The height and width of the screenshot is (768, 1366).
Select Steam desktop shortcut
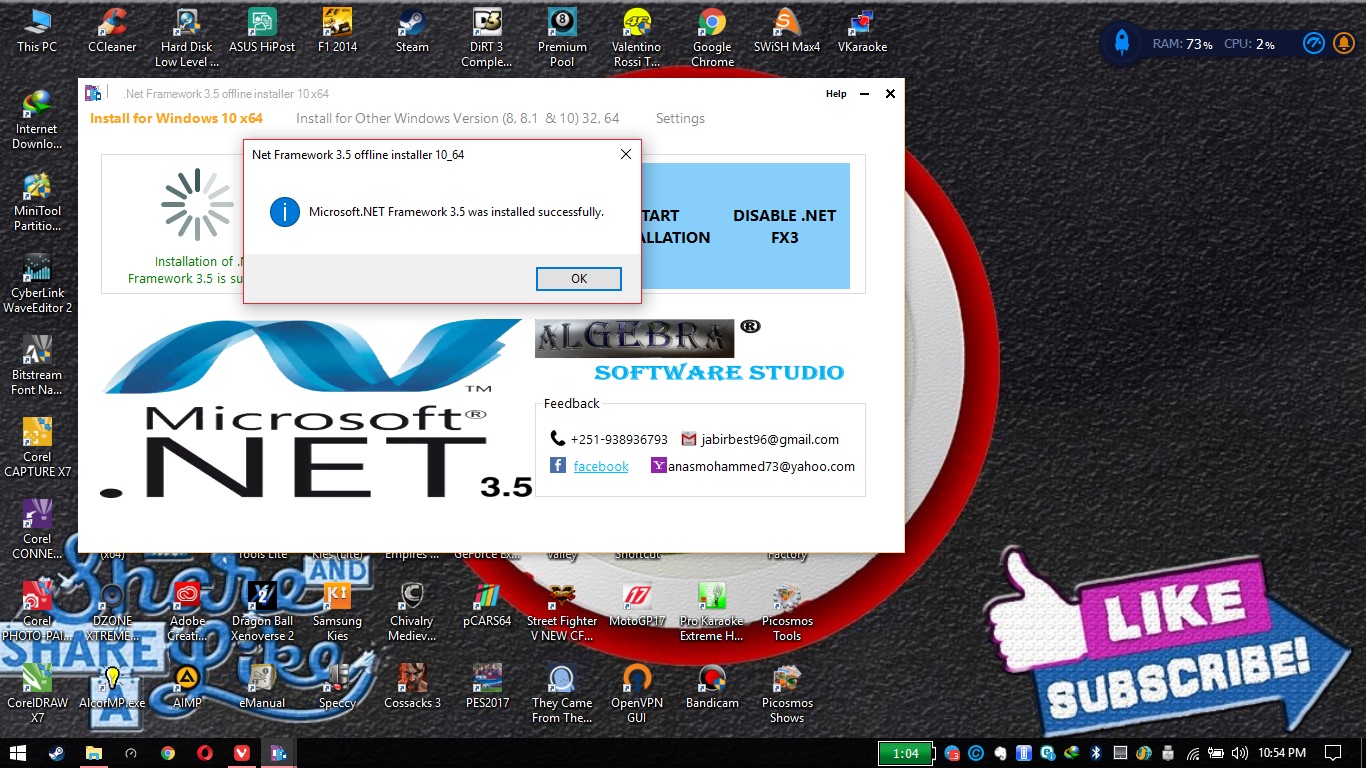click(412, 31)
